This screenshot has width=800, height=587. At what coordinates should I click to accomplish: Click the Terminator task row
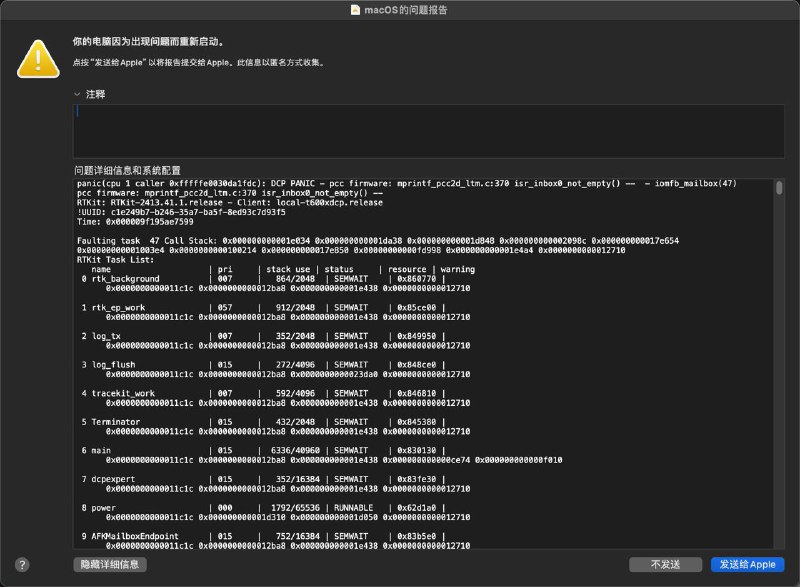pyautogui.click(x=263, y=422)
